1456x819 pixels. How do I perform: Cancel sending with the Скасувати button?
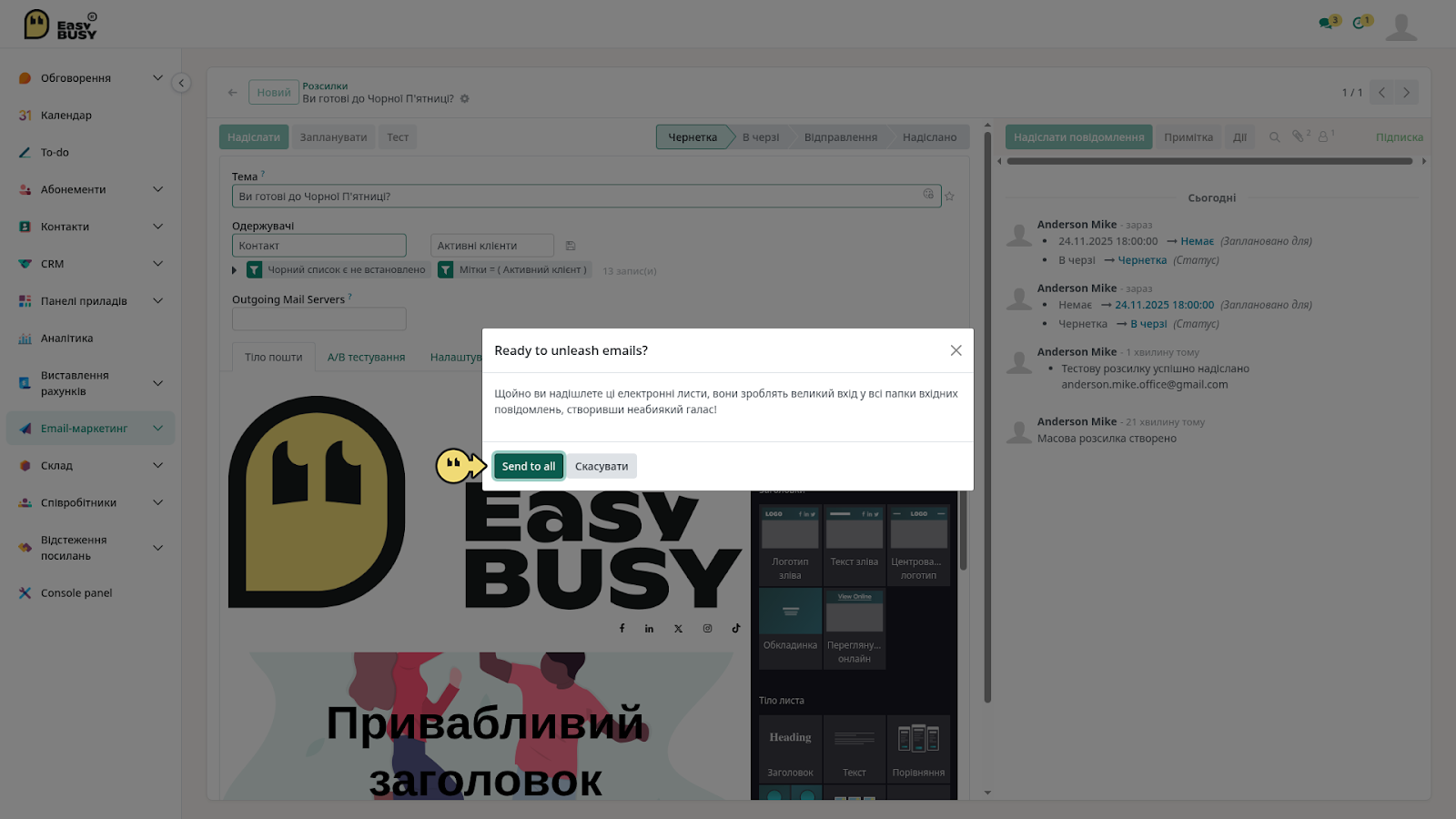tap(602, 466)
